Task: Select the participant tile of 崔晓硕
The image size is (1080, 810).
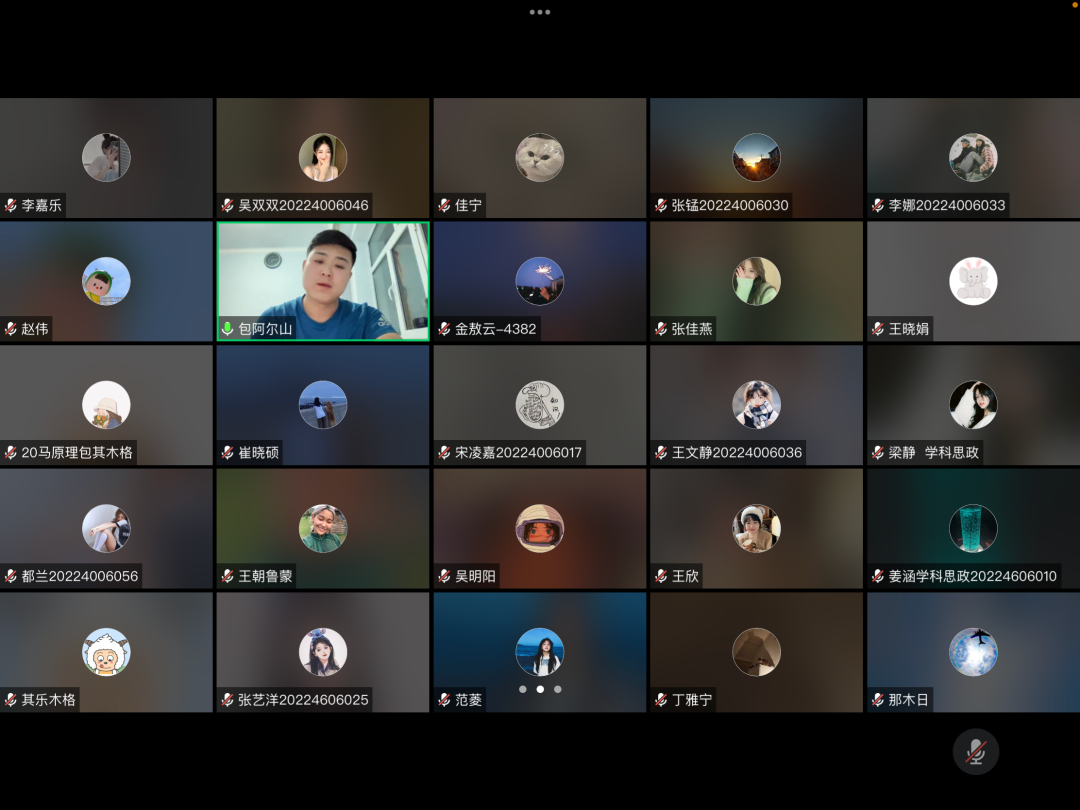Action: (x=323, y=405)
